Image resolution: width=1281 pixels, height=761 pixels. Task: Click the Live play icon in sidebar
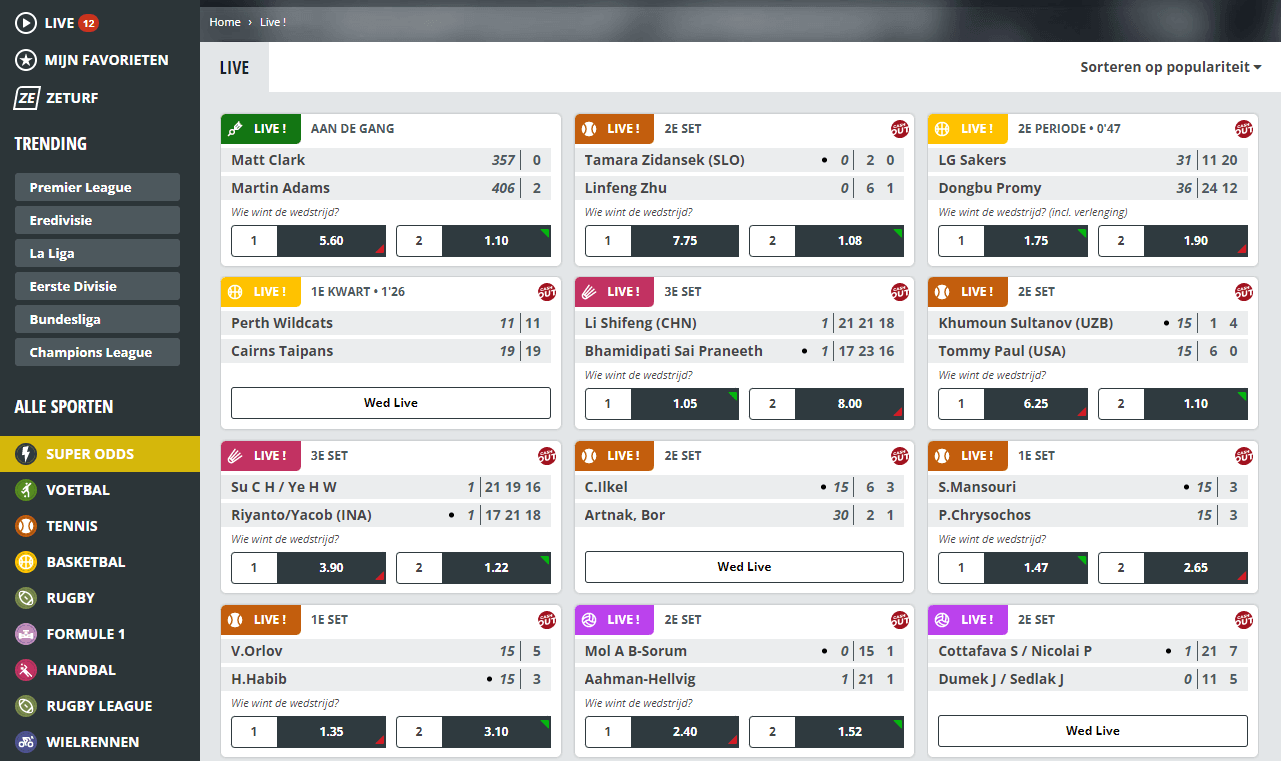(26, 22)
